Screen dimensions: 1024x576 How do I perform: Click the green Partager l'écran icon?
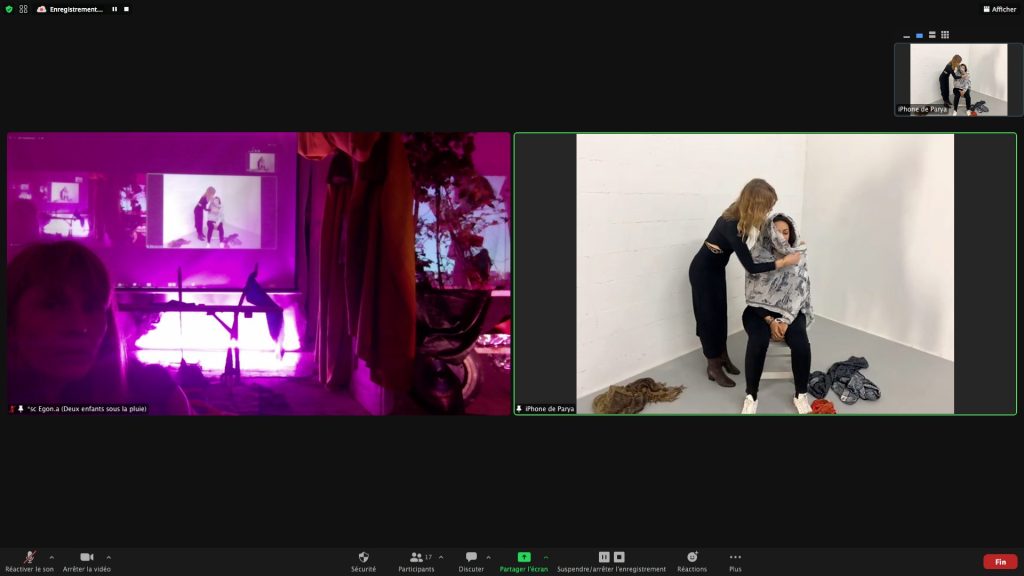[523, 557]
